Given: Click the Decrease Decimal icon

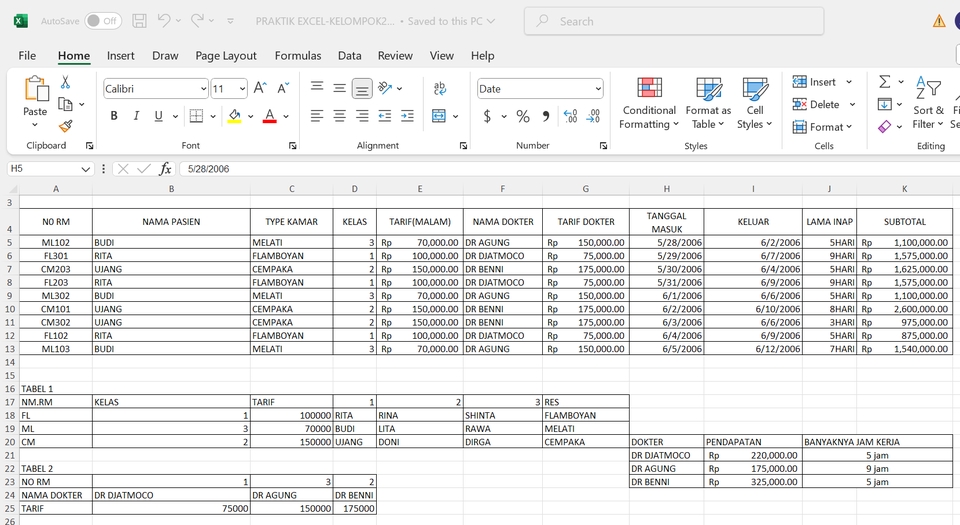Looking at the screenshot, I should tap(593, 116).
